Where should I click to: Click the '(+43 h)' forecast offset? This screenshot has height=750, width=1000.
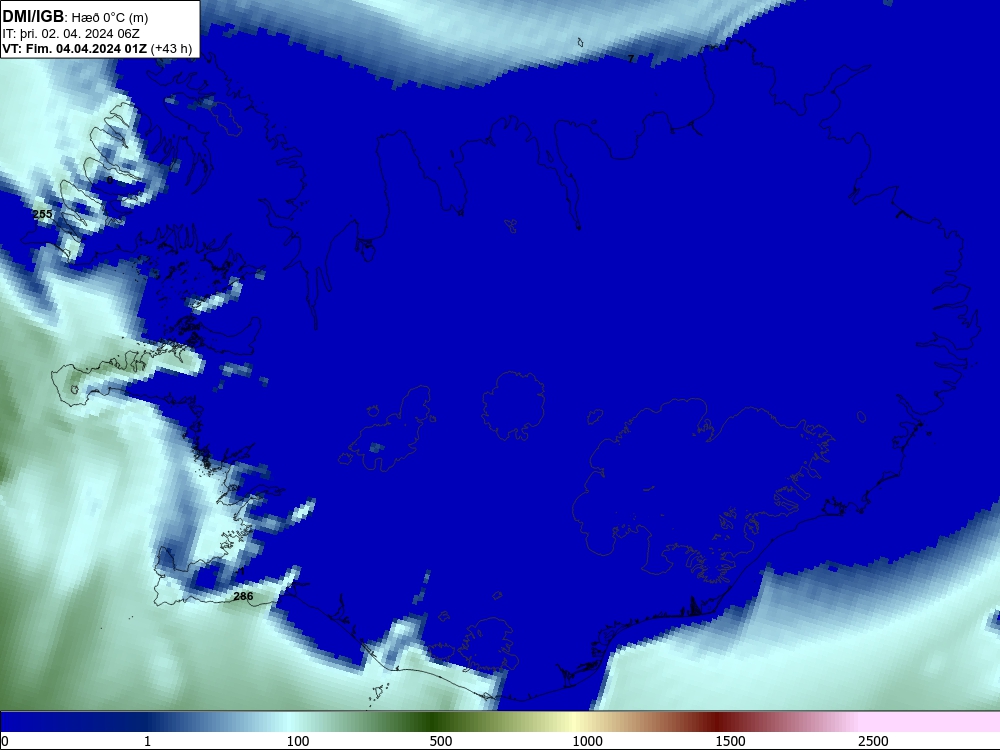point(171,49)
